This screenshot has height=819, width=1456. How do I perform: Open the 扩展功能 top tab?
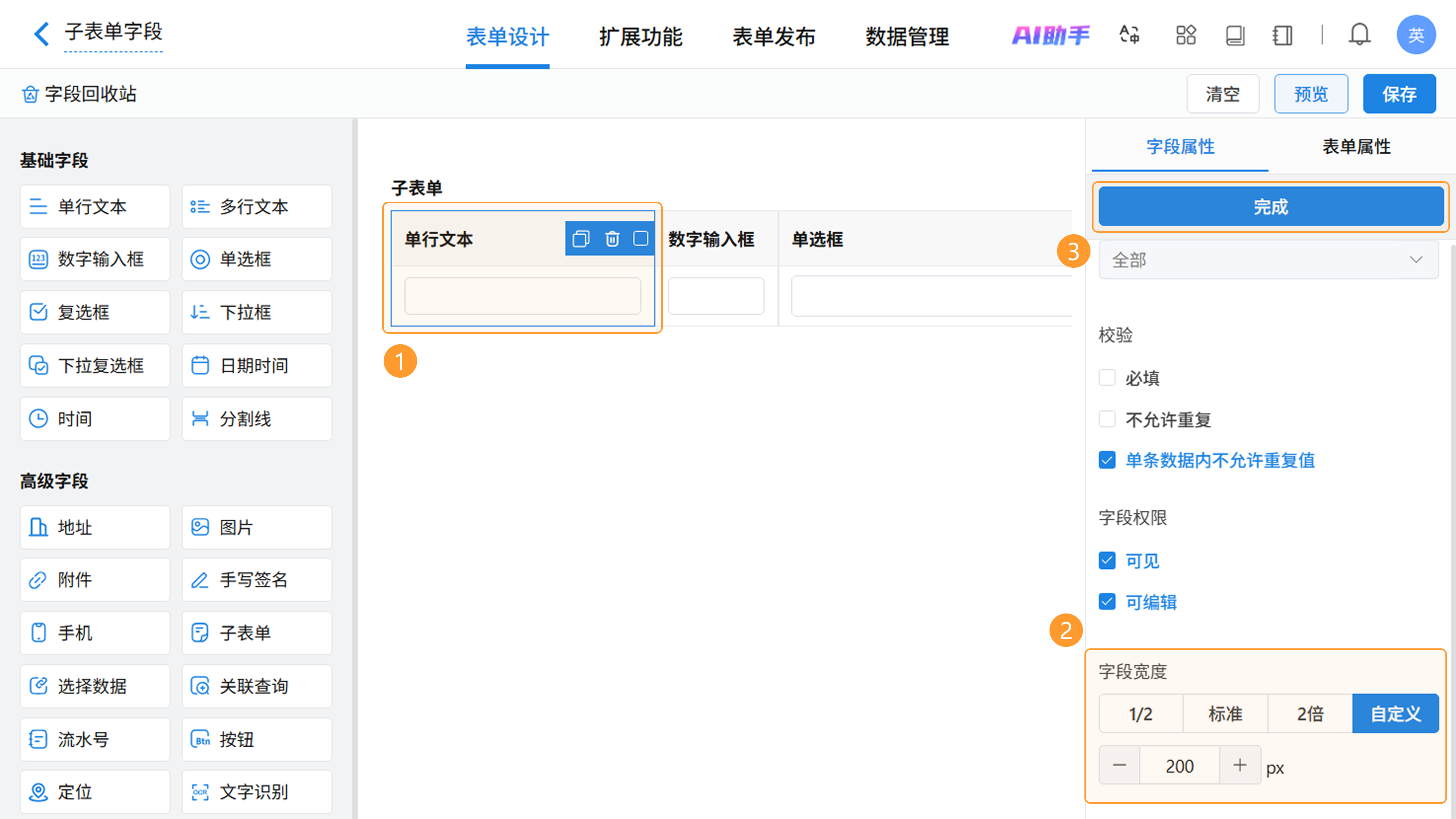(x=640, y=37)
